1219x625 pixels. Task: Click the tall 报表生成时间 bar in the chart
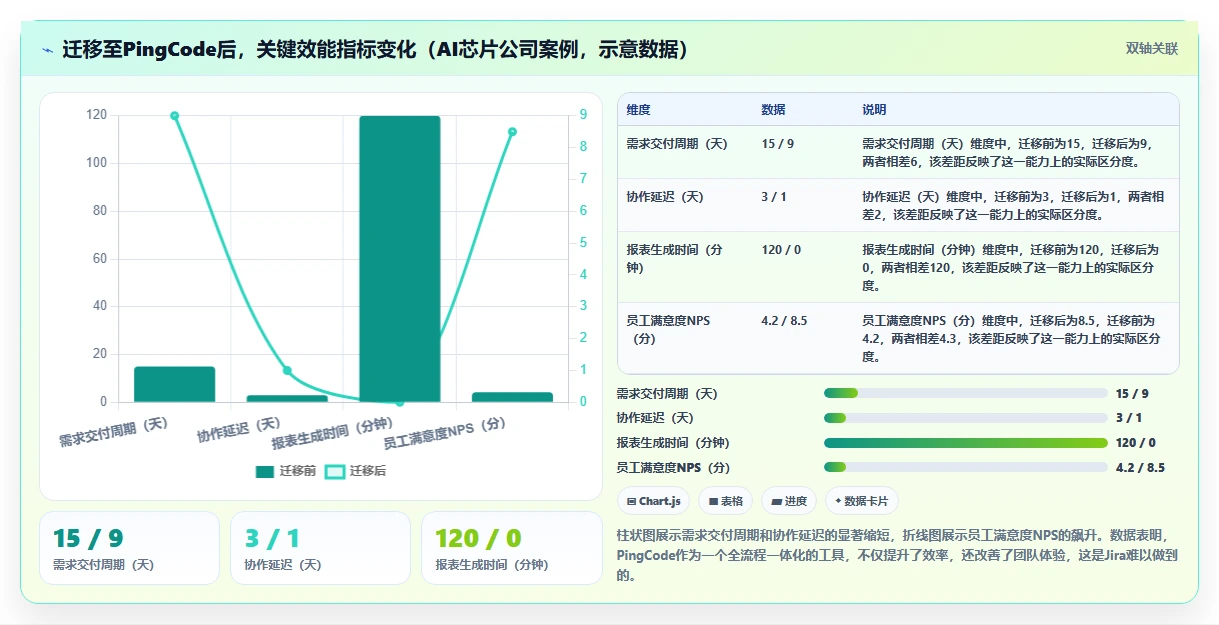(x=399, y=259)
